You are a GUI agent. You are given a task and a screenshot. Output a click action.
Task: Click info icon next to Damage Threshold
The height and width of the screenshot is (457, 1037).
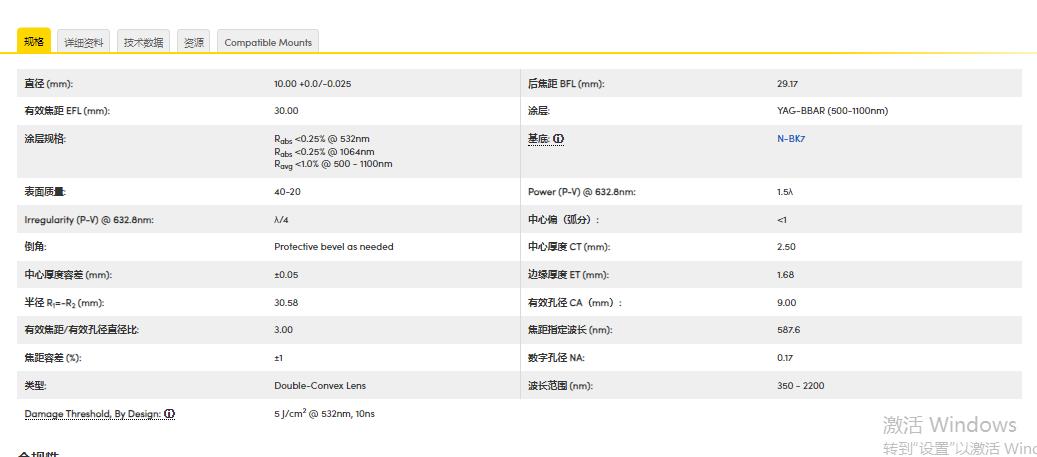(170, 413)
